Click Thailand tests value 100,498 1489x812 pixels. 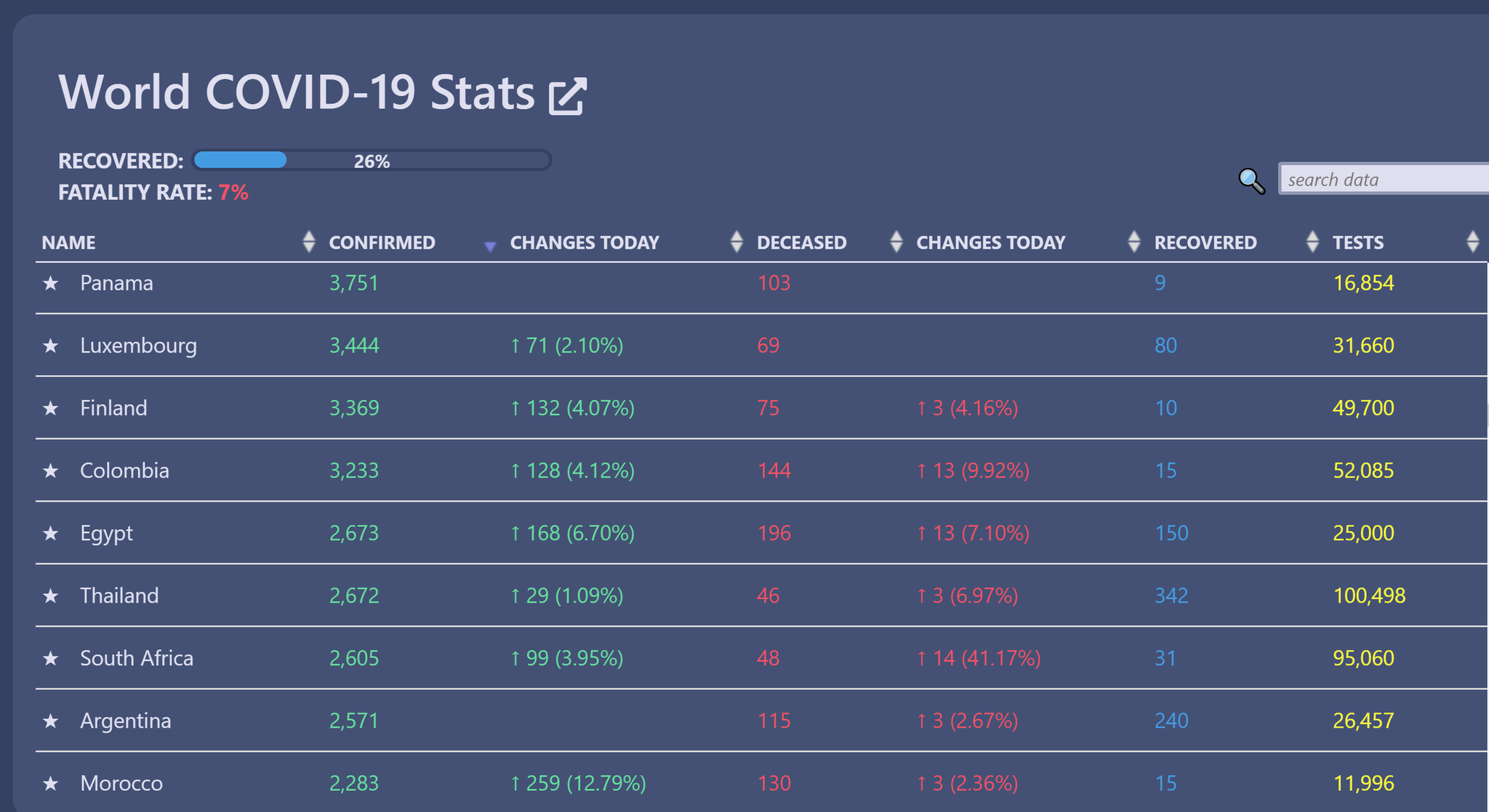(x=1369, y=595)
